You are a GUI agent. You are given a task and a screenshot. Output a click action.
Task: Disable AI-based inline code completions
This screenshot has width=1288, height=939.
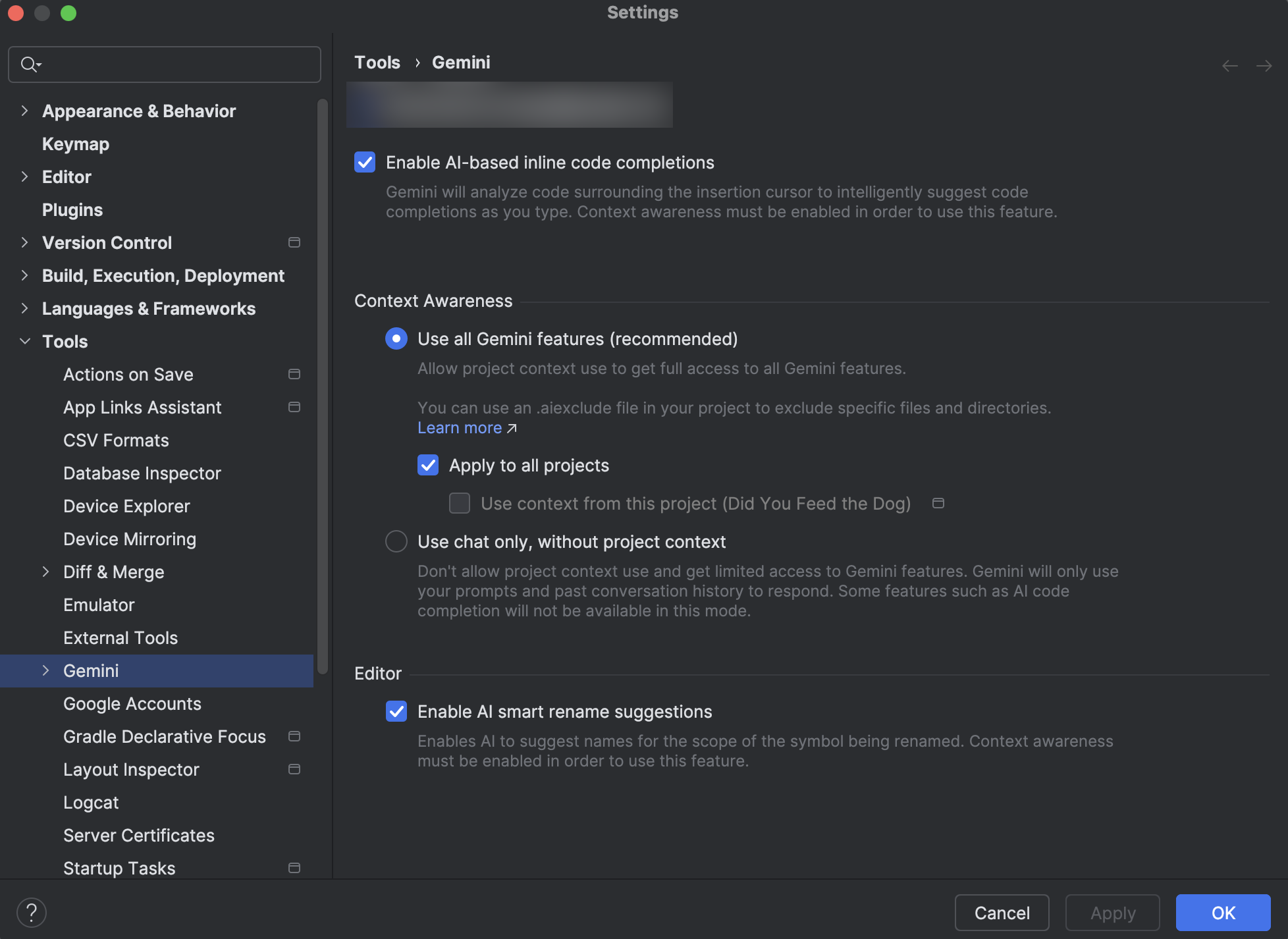365,163
